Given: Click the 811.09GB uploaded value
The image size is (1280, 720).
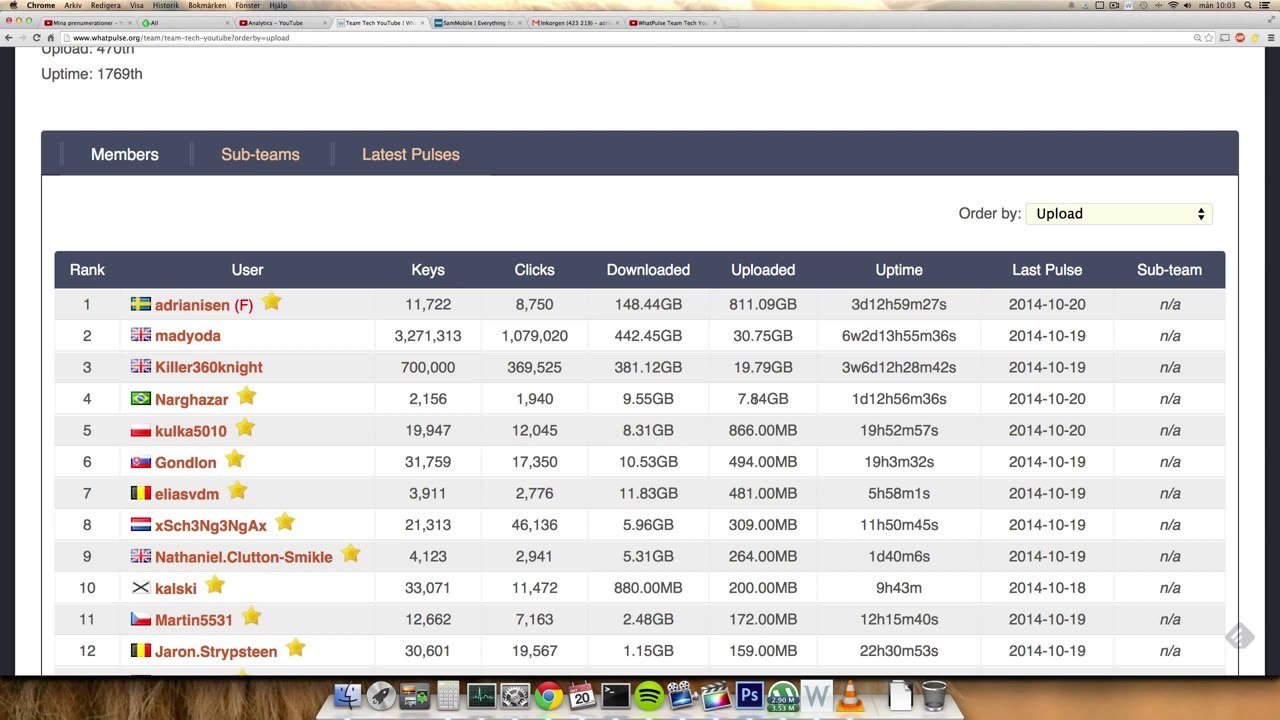Looking at the screenshot, I should tap(763, 305).
